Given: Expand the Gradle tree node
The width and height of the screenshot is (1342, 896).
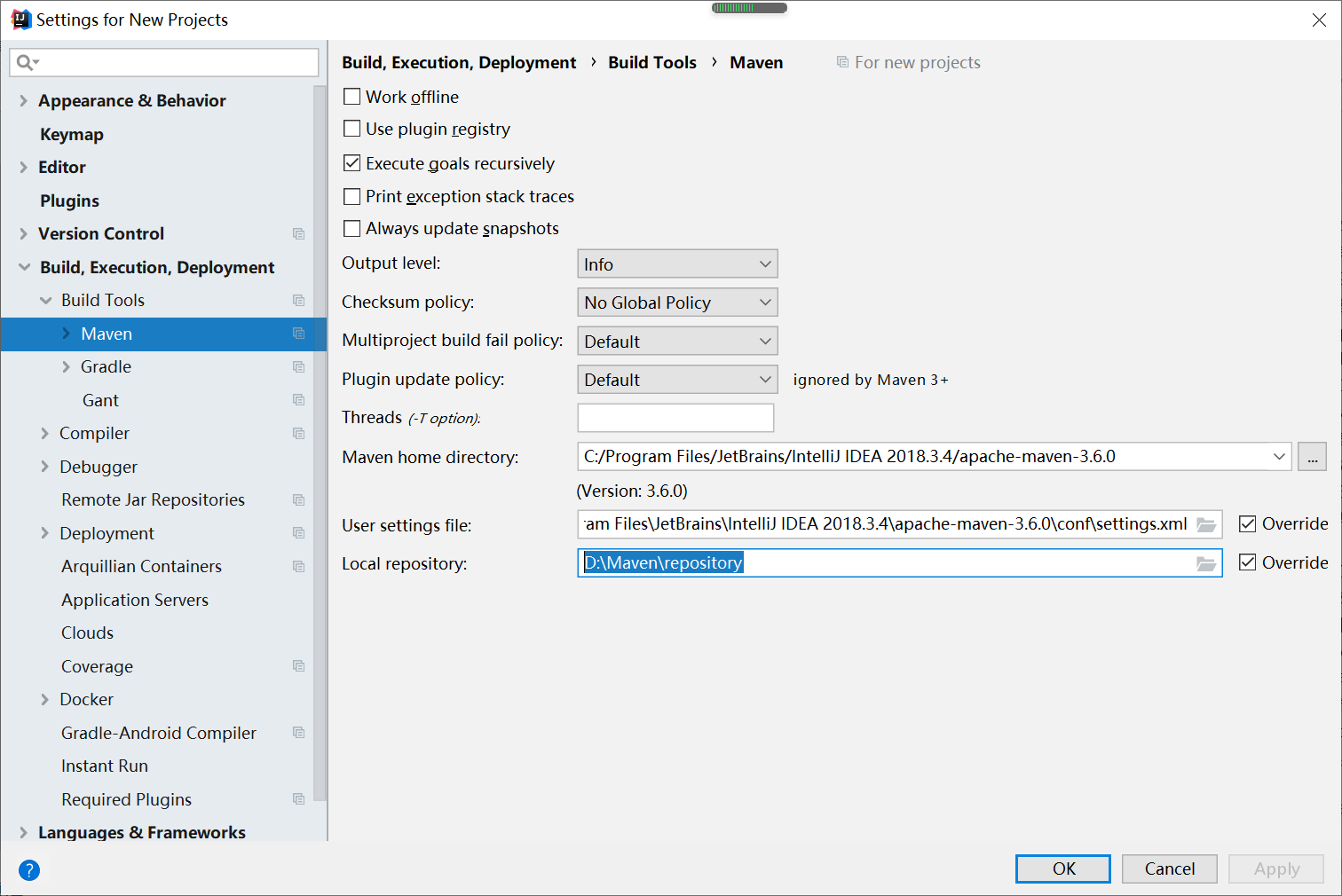Looking at the screenshot, I should 67,366.
